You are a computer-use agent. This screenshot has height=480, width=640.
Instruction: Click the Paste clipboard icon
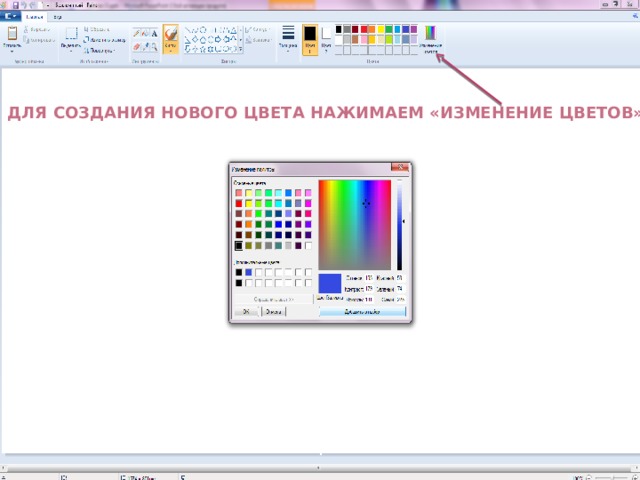[x=12, y=33]
